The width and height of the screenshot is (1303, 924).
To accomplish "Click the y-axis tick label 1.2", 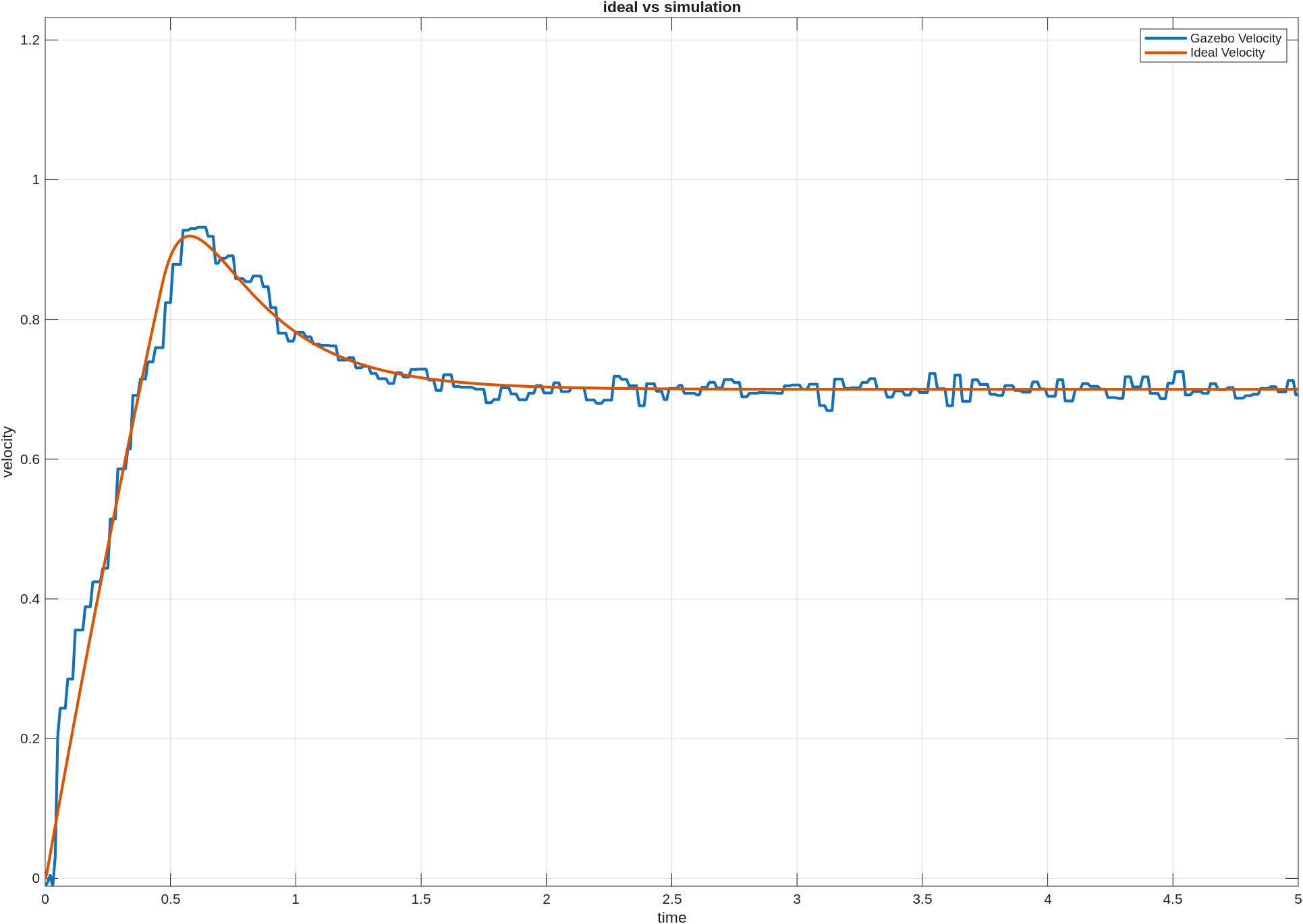I will [x=30, y=40].
